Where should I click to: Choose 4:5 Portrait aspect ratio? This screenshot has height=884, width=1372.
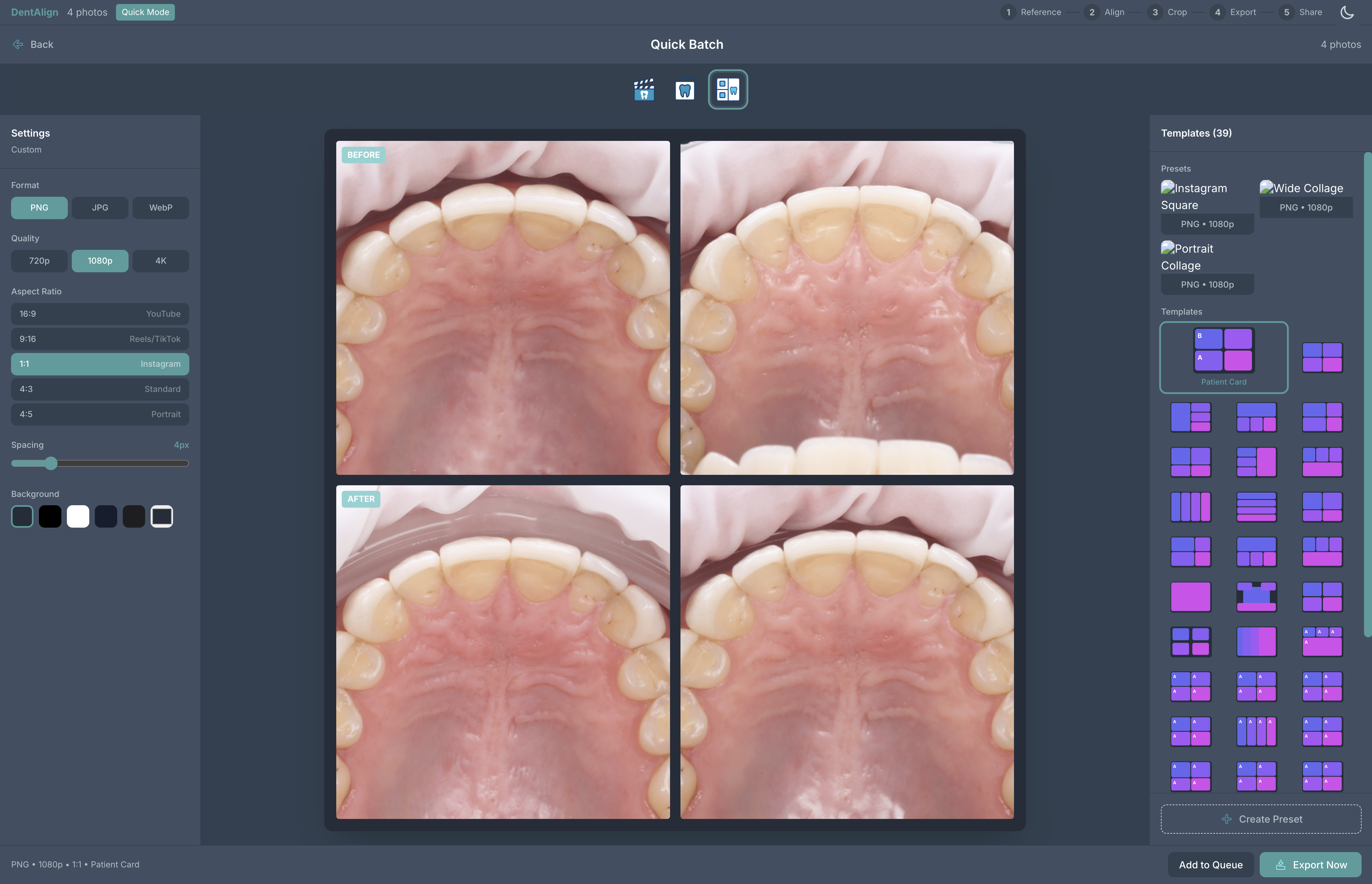click(100, 414)
